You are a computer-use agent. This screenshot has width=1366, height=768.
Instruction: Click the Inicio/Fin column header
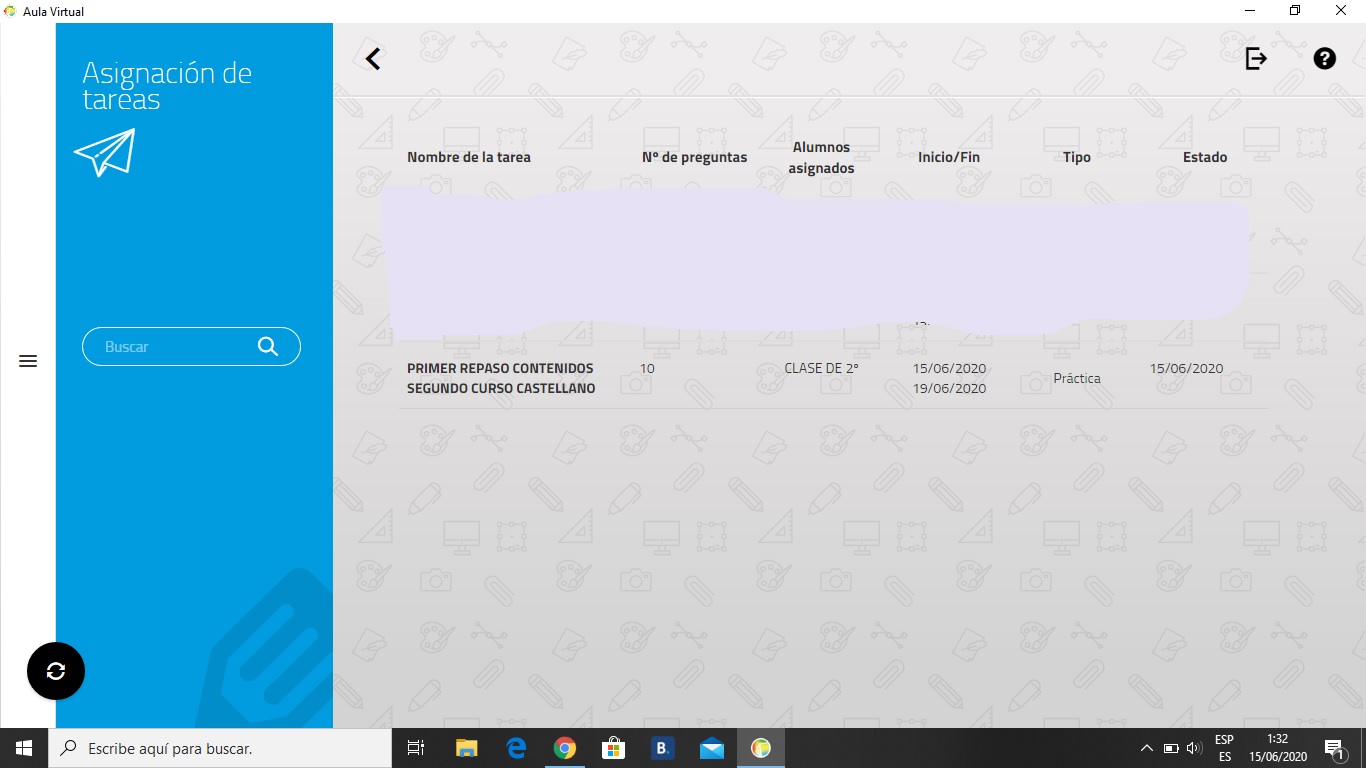pos(948,157)
